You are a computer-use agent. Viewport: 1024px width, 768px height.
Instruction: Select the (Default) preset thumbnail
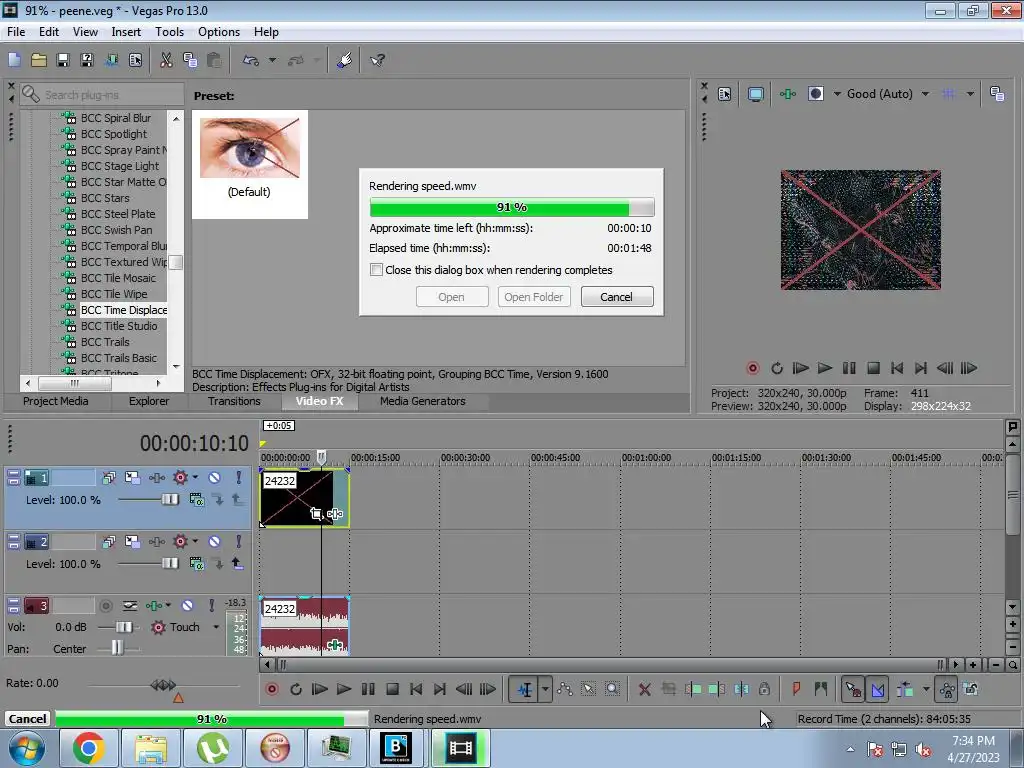coord(249,164)
